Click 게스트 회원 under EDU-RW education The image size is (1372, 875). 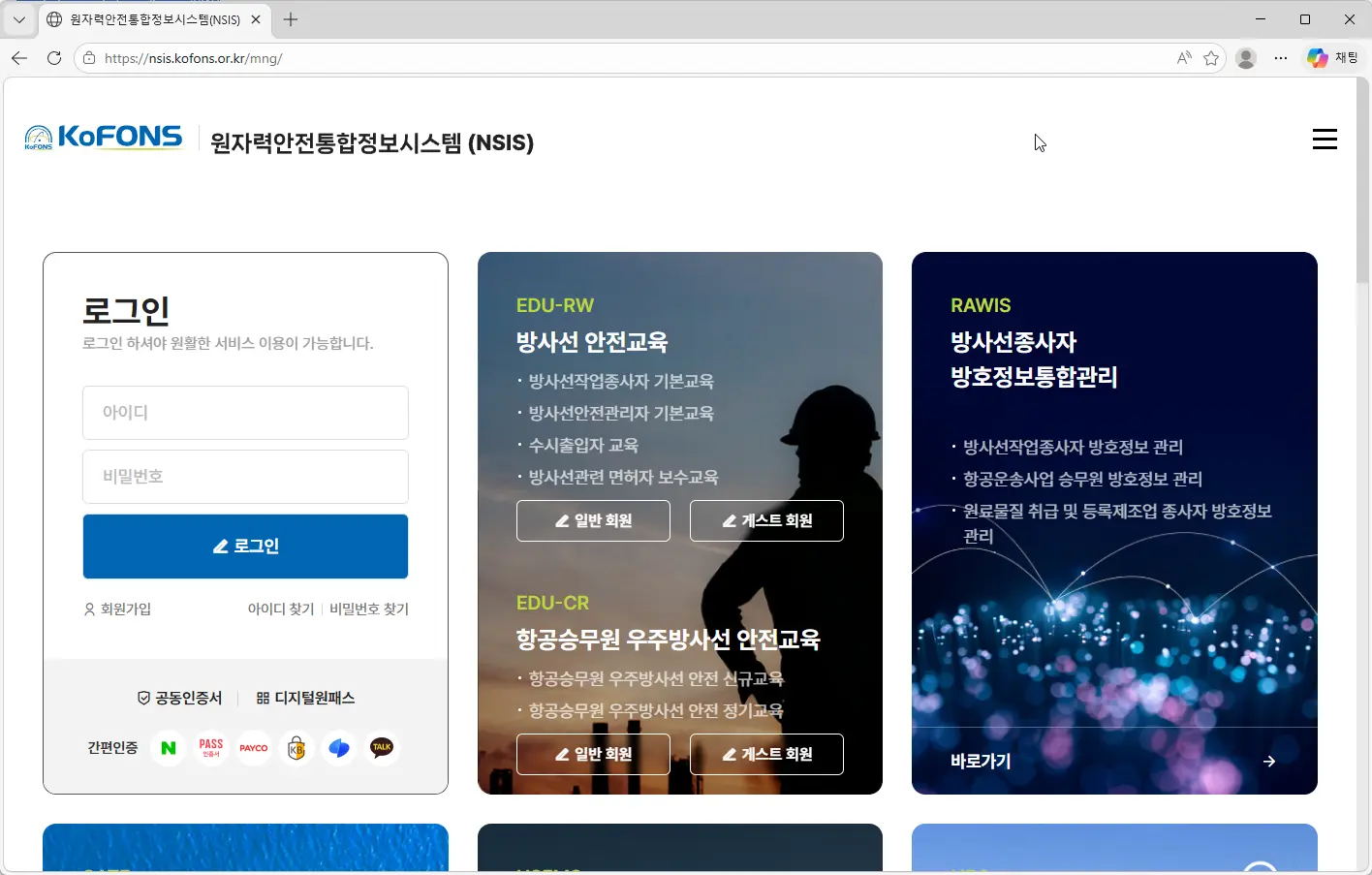pyautogui.click(x=766, y=520)
